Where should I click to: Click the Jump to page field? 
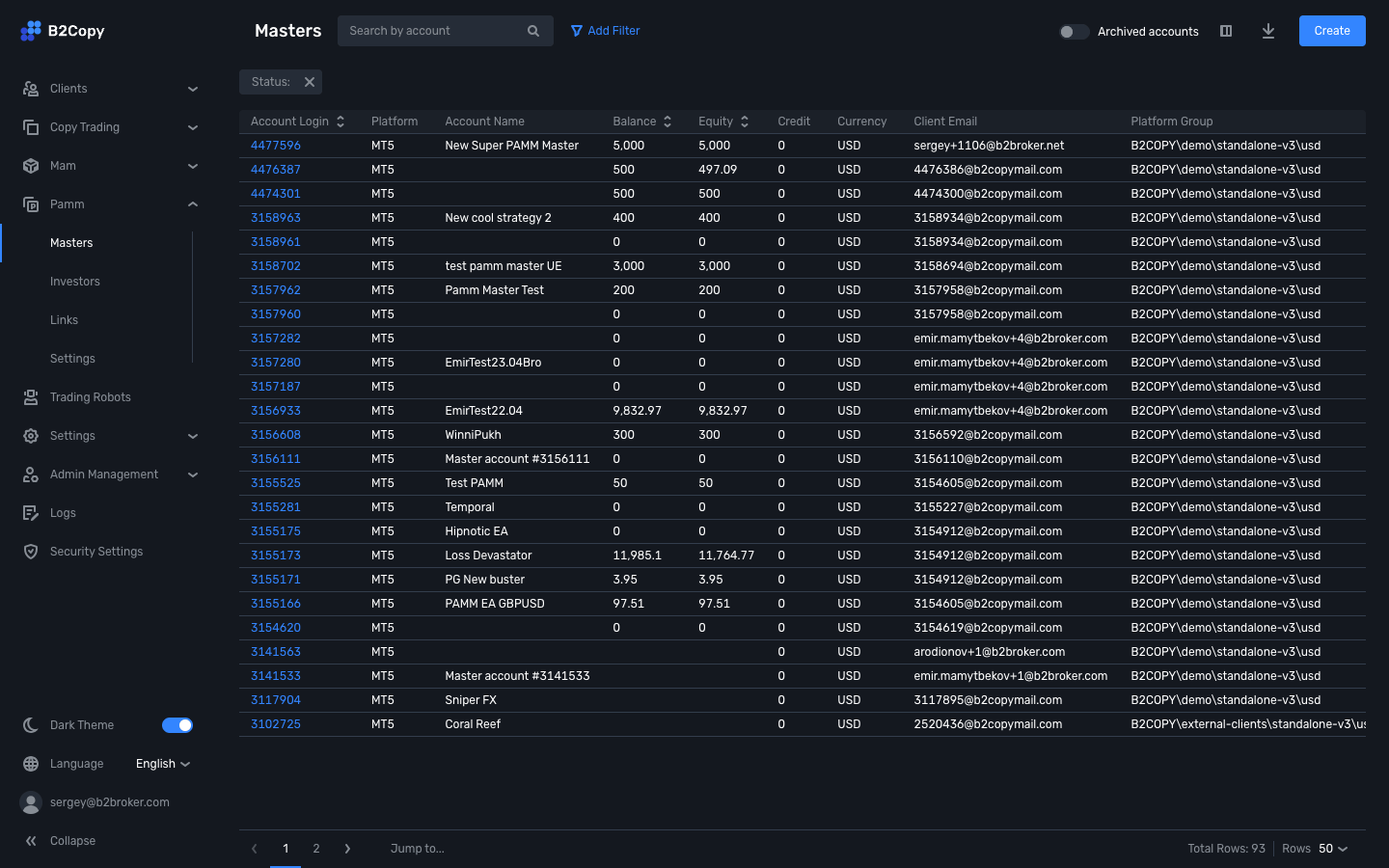coord(418,849)
